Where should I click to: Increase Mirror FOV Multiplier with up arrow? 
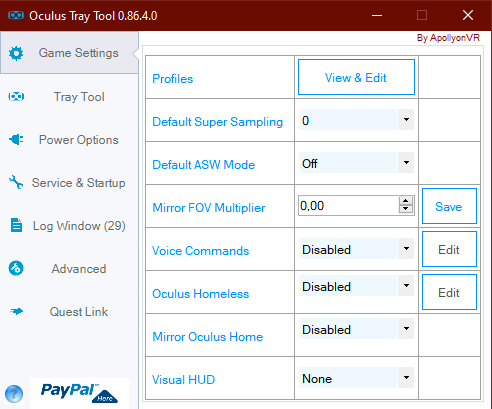[406, 201]
